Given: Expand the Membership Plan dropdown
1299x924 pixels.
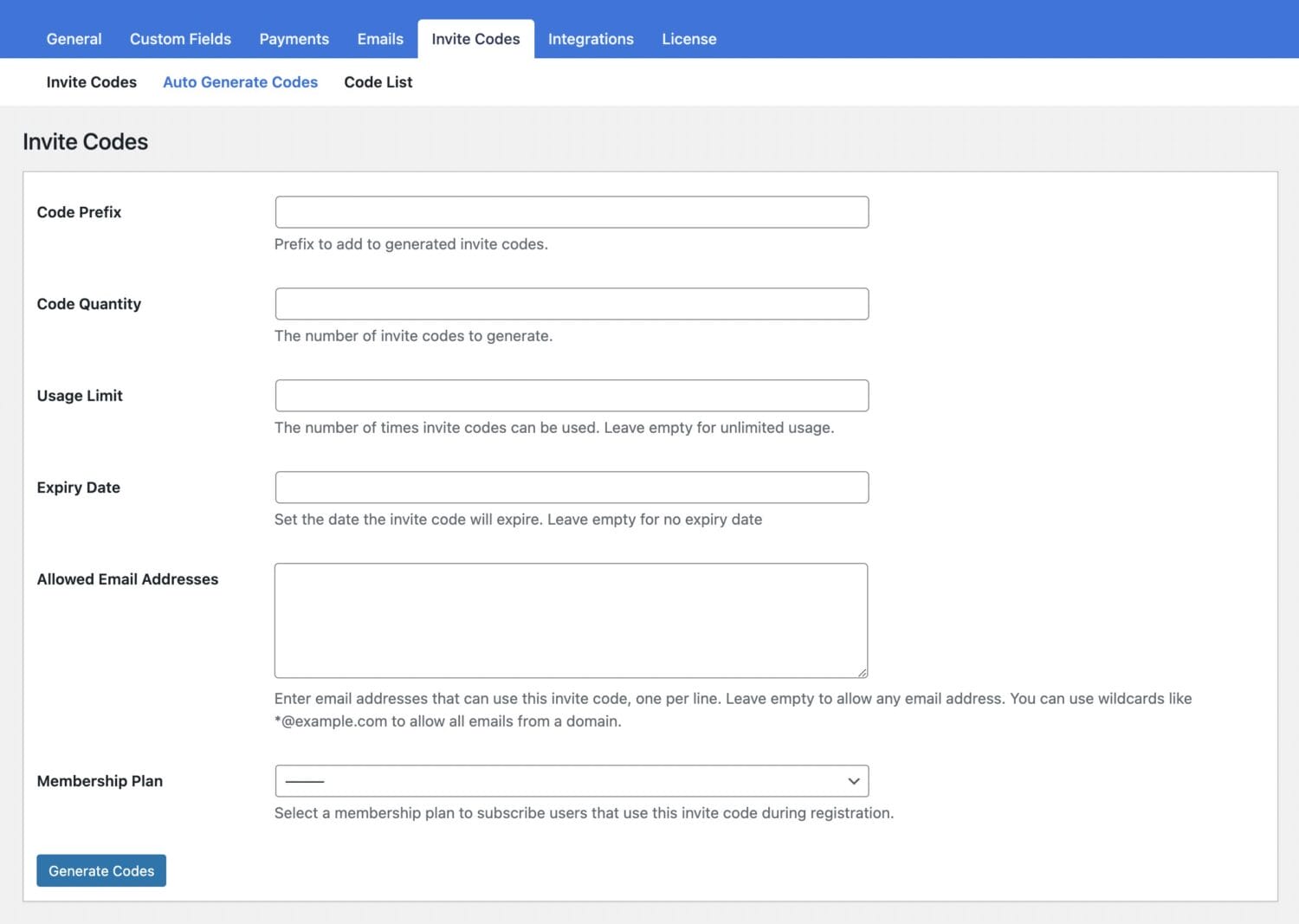Looking at the screenshot, I should [x=572, y=781].
